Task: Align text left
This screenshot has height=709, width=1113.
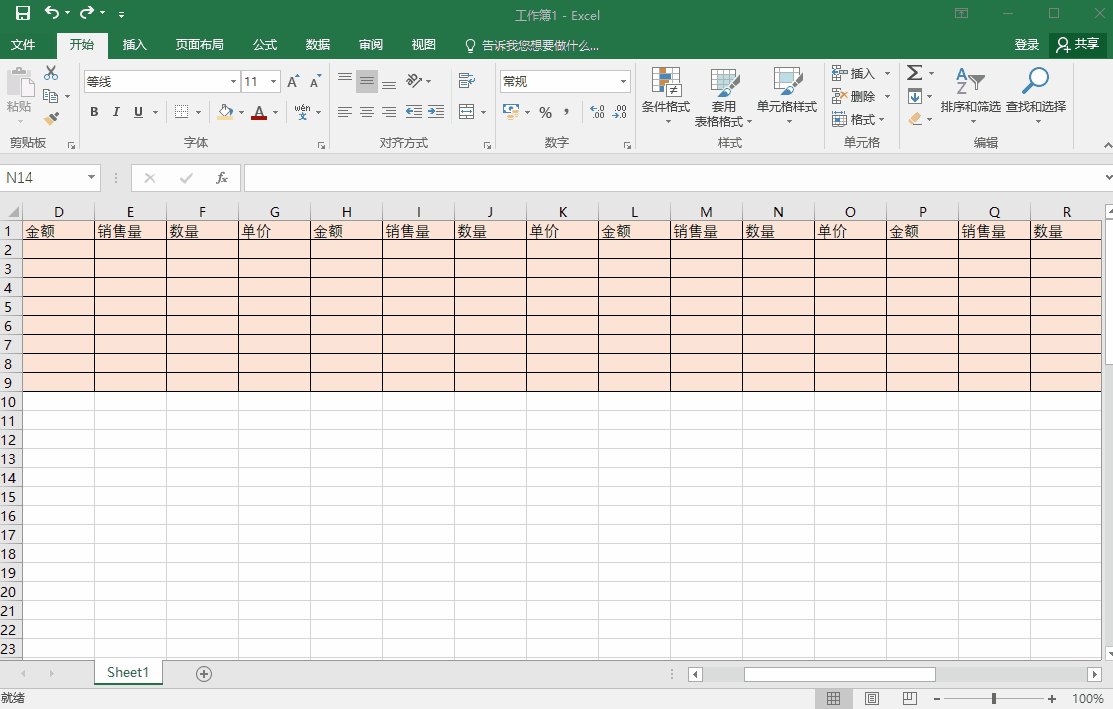Action: coord(345,112)
